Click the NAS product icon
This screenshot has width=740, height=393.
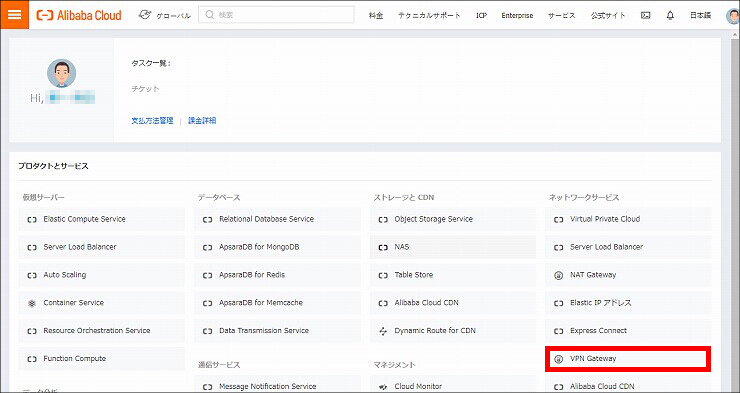pos(383,247)
